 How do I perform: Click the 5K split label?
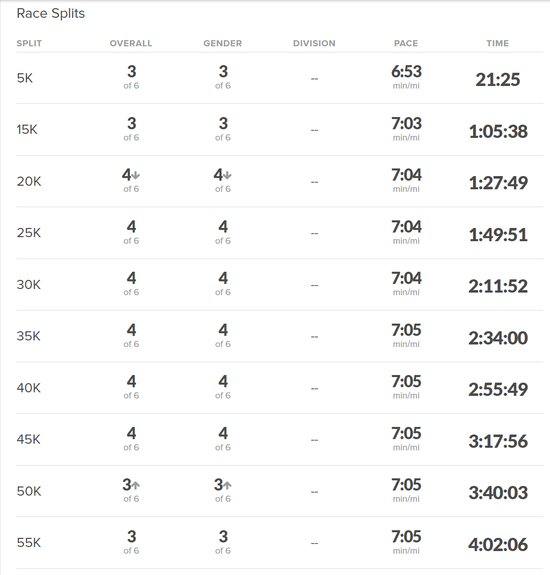(x=25, y=78)
